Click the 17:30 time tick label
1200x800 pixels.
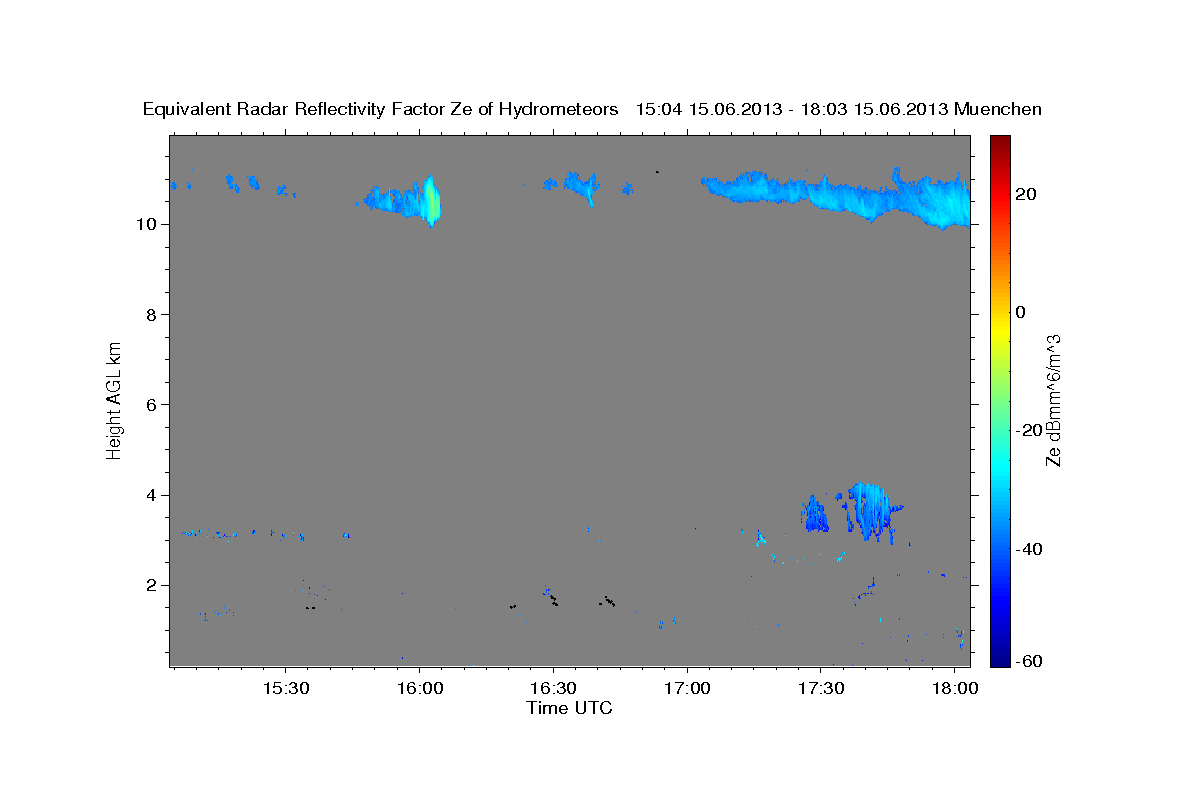[820, 688]
